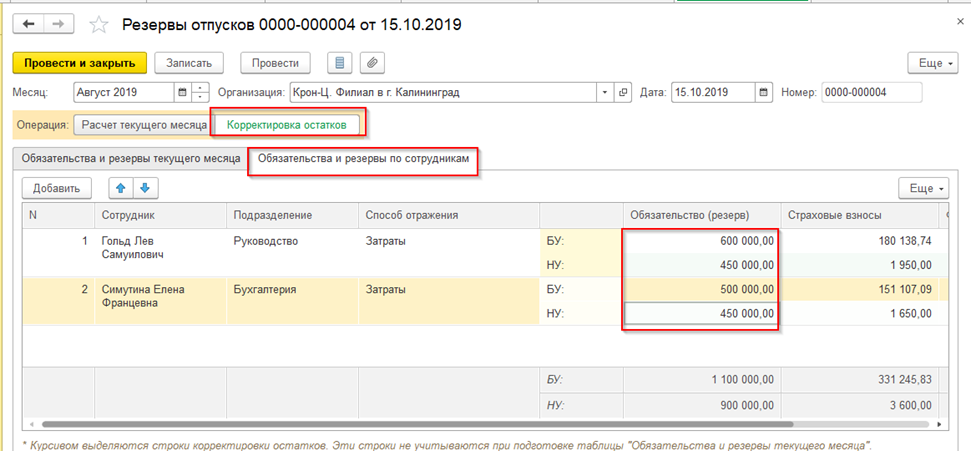
Task: Open top 'Еще' menu of document
Action: pyautogui.click(x=930, y=62)
